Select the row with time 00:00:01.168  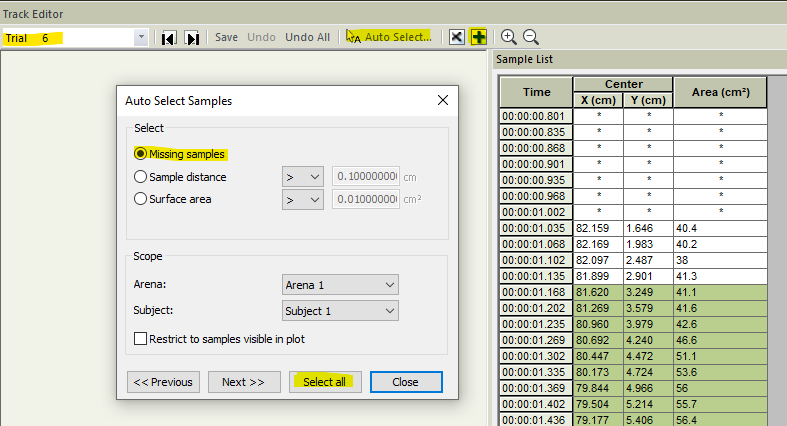pyautogui.click(x=633, y=292)
